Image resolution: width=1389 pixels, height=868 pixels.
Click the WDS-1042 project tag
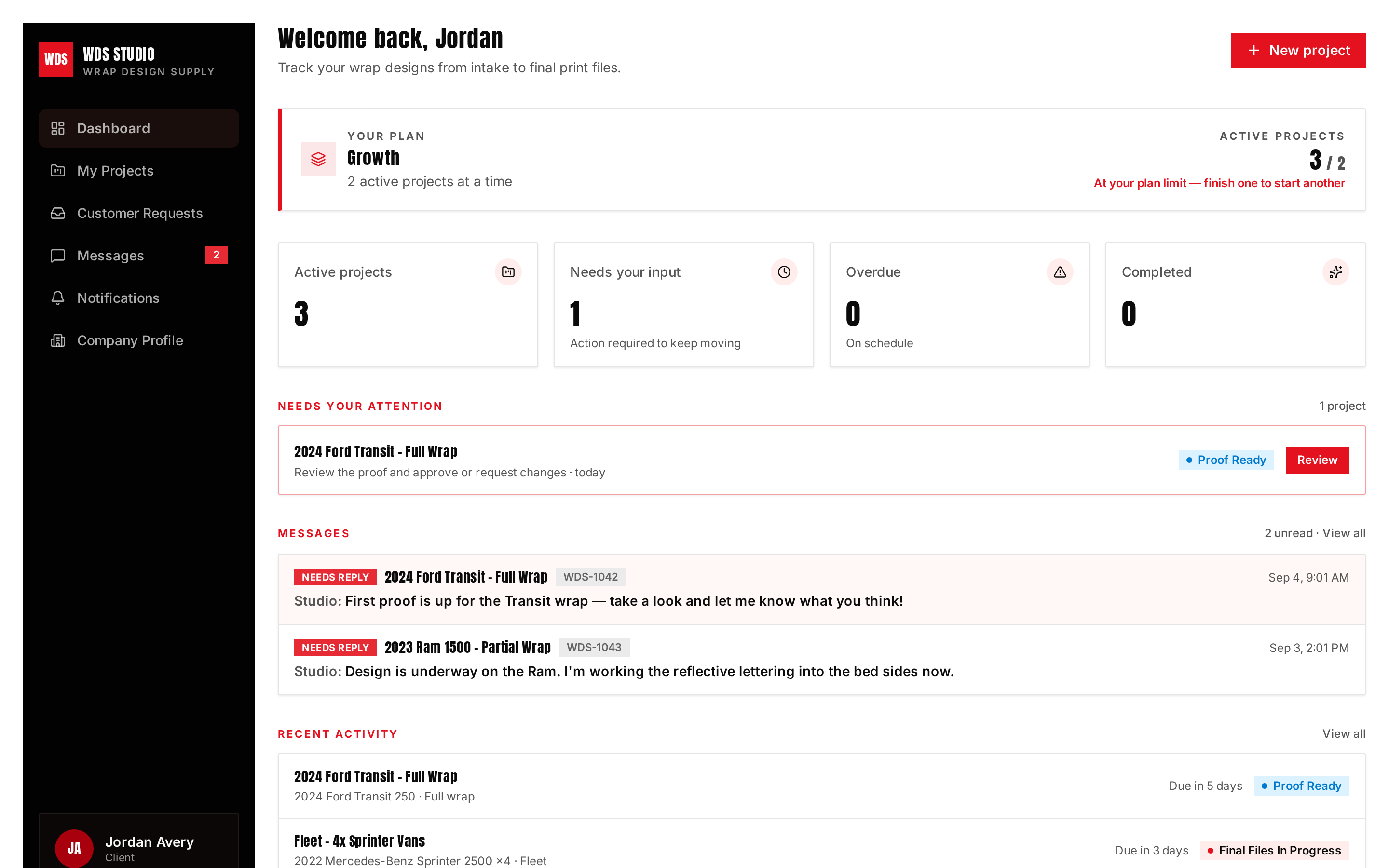(591, 577)
